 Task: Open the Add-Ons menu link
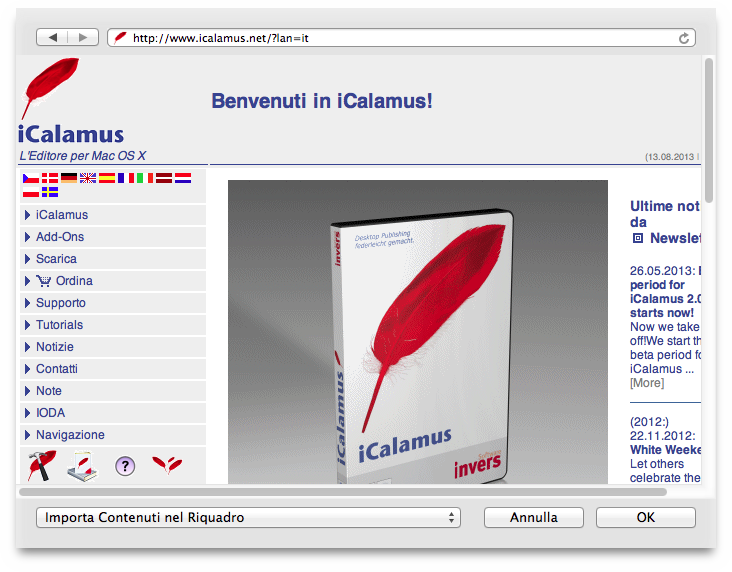[x=60, y=237]
